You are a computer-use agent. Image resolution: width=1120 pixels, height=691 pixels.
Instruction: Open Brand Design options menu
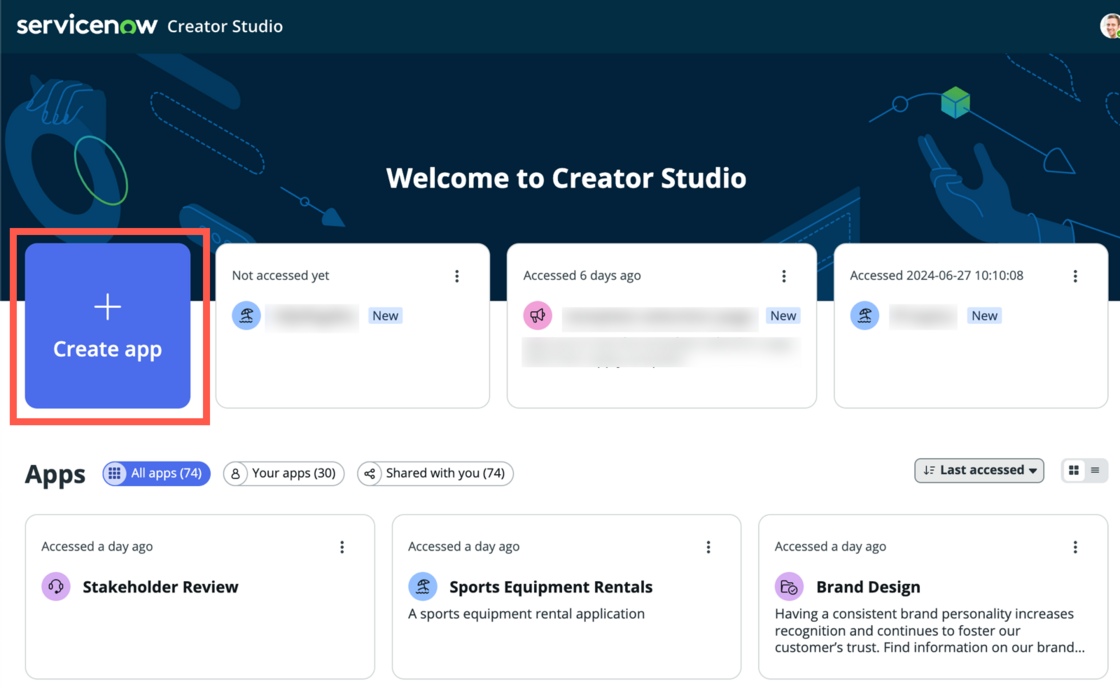[x=1075, y=547]
